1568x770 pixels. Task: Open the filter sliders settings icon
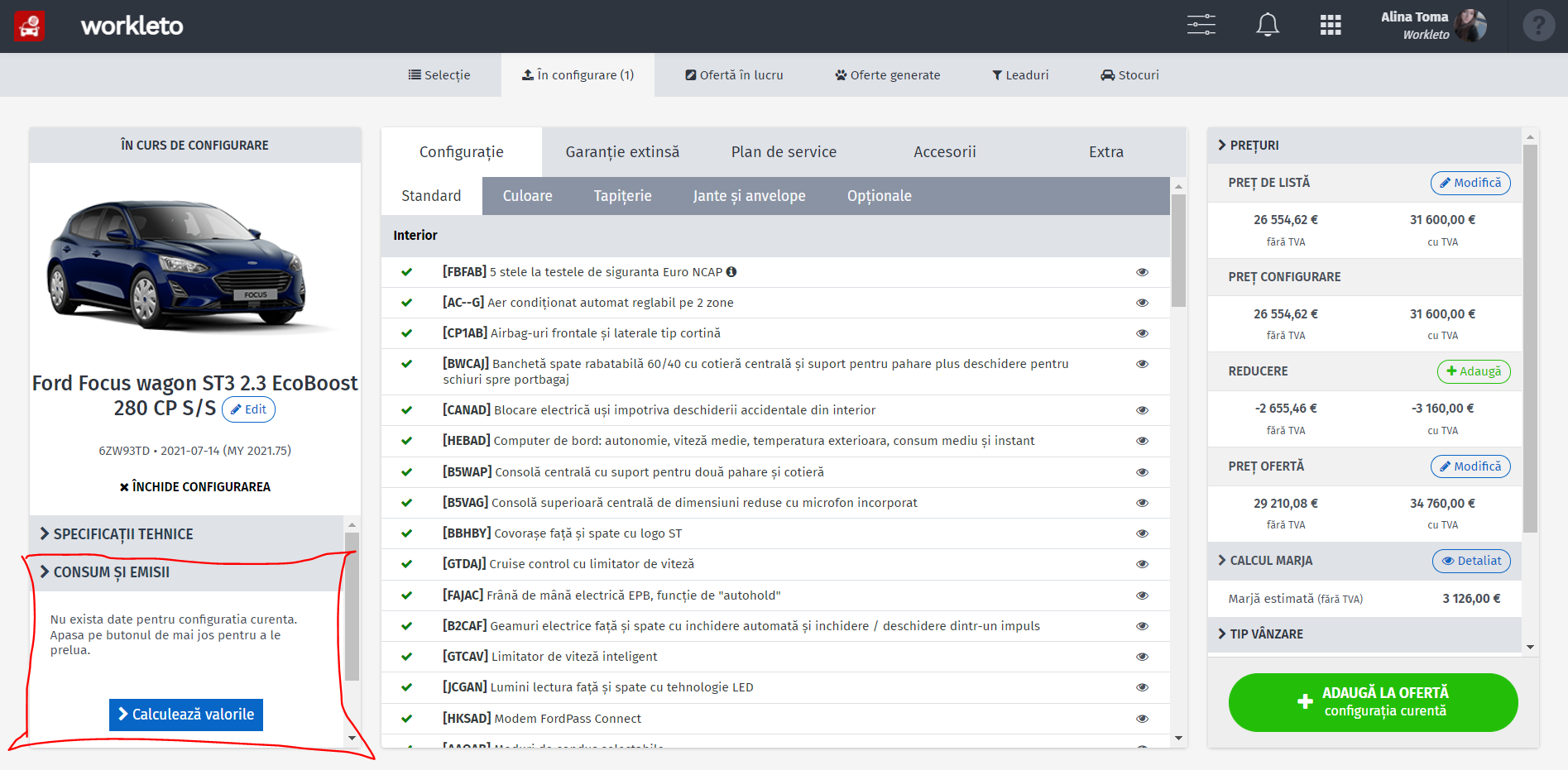(x=1201, y=25)
